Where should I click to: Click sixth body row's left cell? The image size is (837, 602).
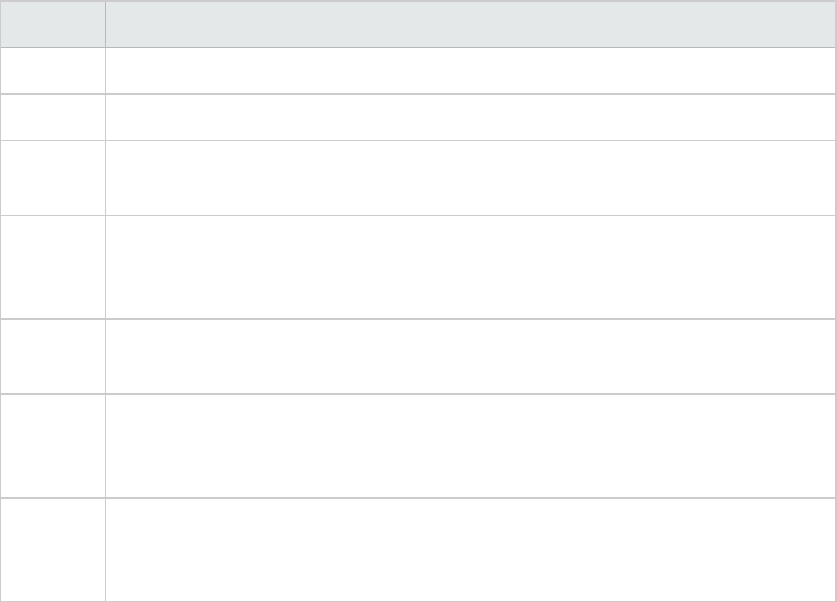52,445
